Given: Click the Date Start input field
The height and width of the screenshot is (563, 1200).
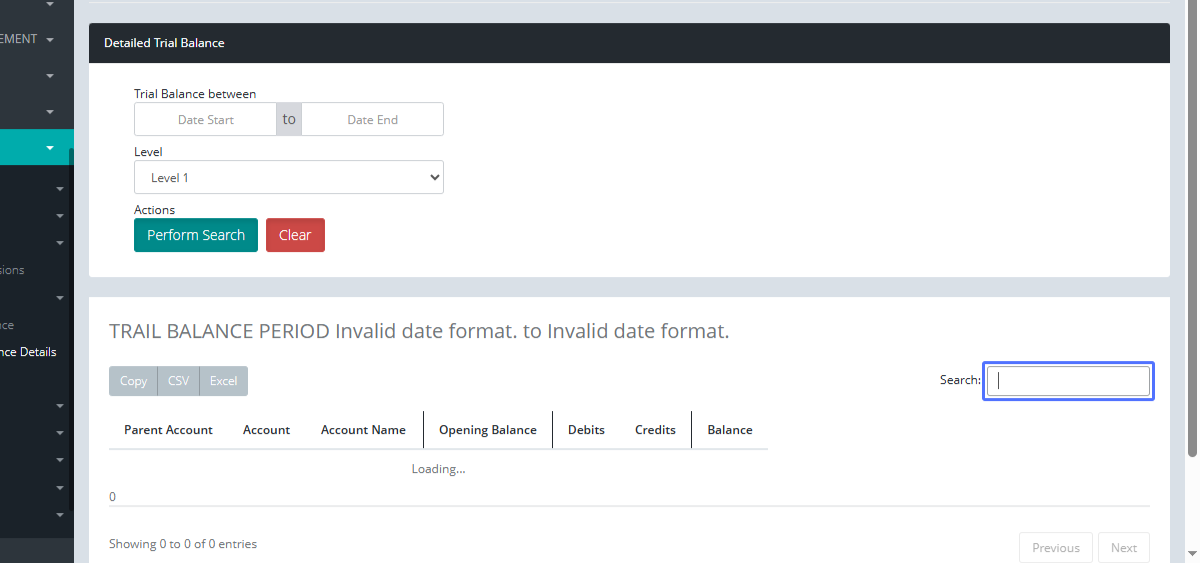Looking at the screenshot, I should 205,120.
